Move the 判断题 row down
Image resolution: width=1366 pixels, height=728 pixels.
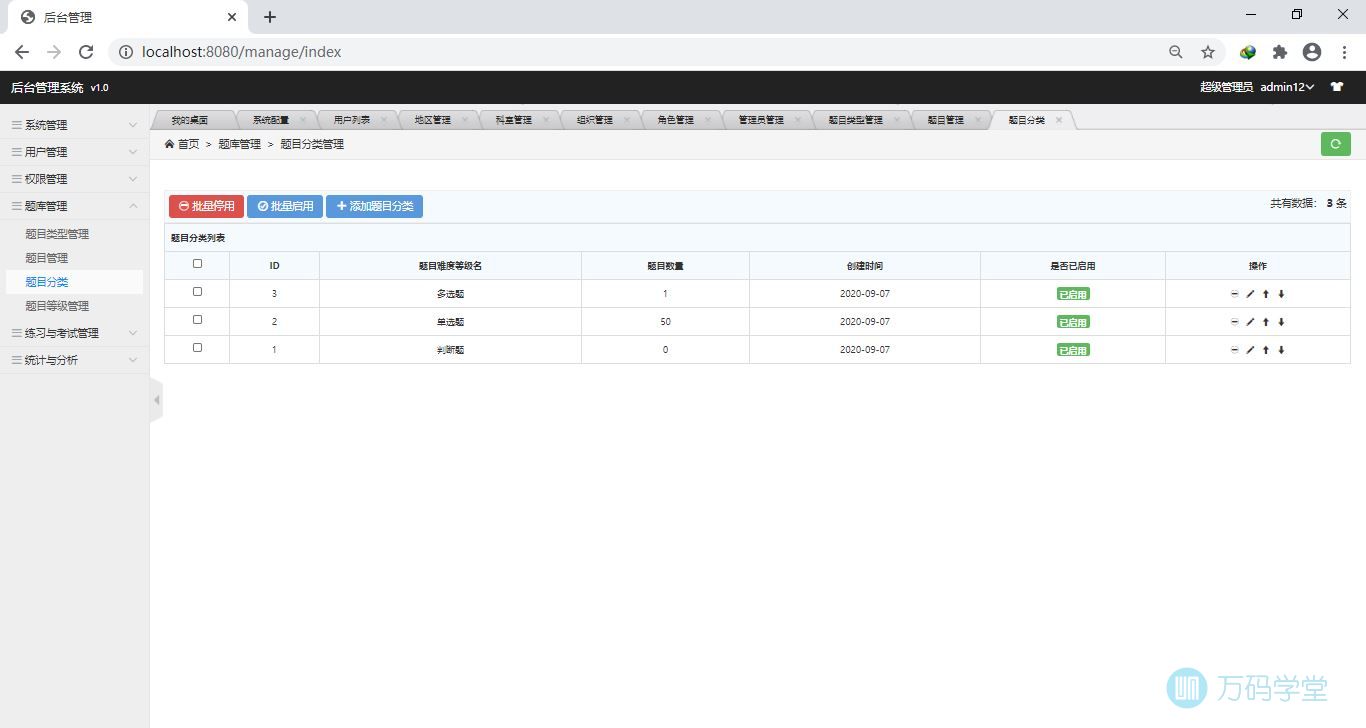click(1281, 350)
